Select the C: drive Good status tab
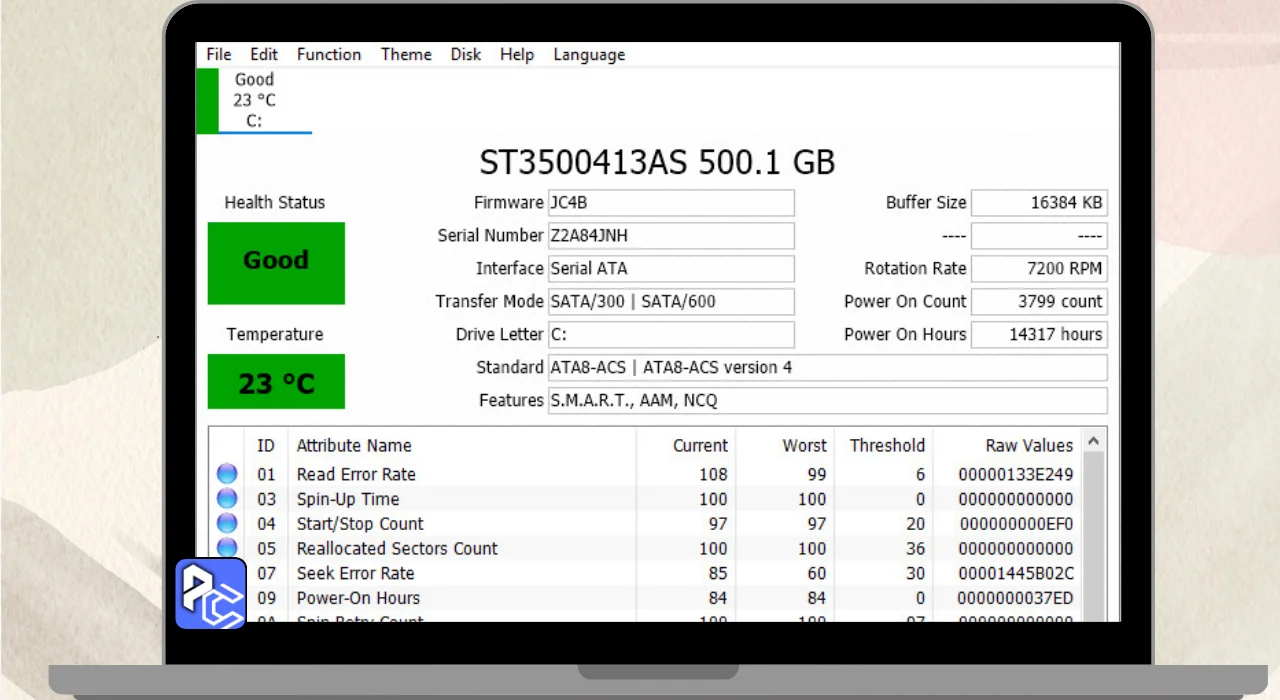The image size is (1280, 700). coord(254,100)
